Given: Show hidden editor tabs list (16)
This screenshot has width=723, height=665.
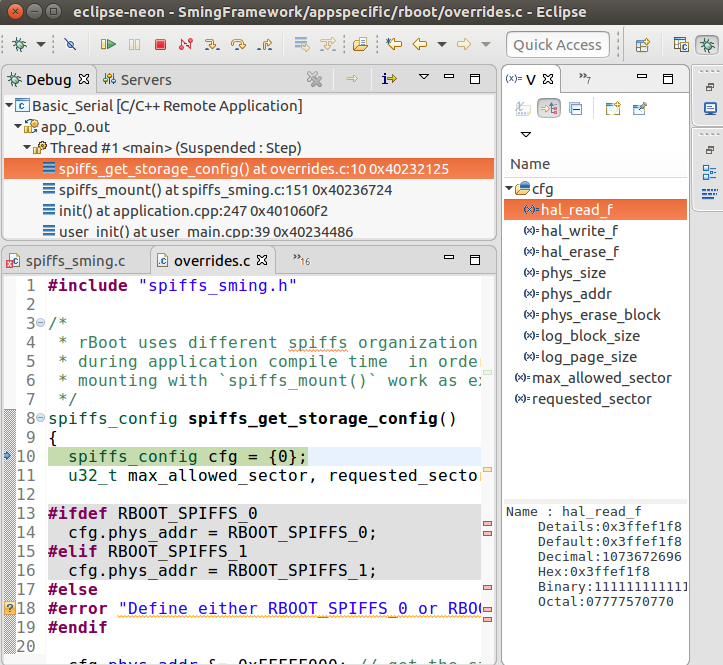Looking at the screenshot, I should pos(302,260).
